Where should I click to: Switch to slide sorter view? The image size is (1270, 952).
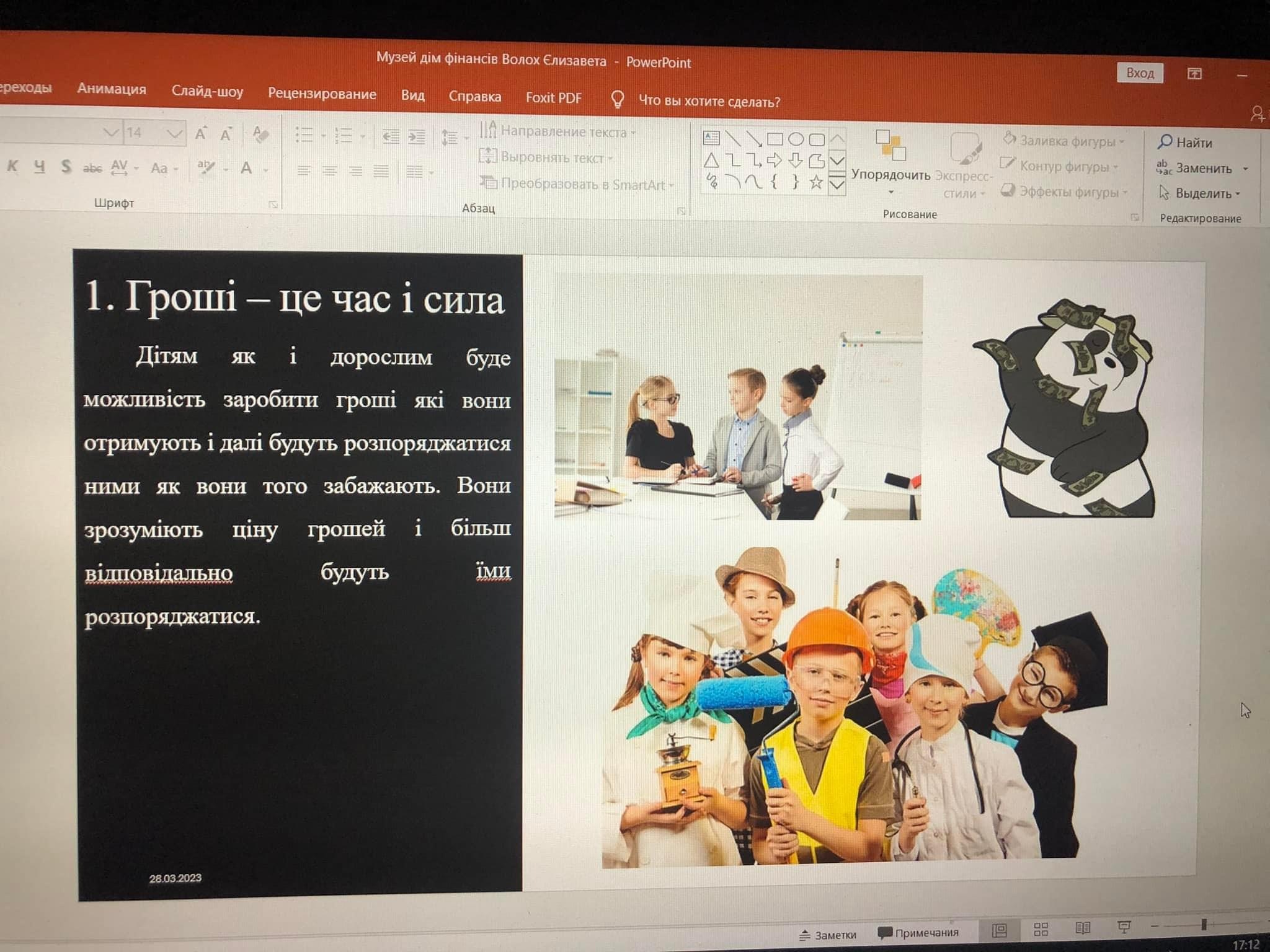pyautogui.click(x=1041, y=929)
